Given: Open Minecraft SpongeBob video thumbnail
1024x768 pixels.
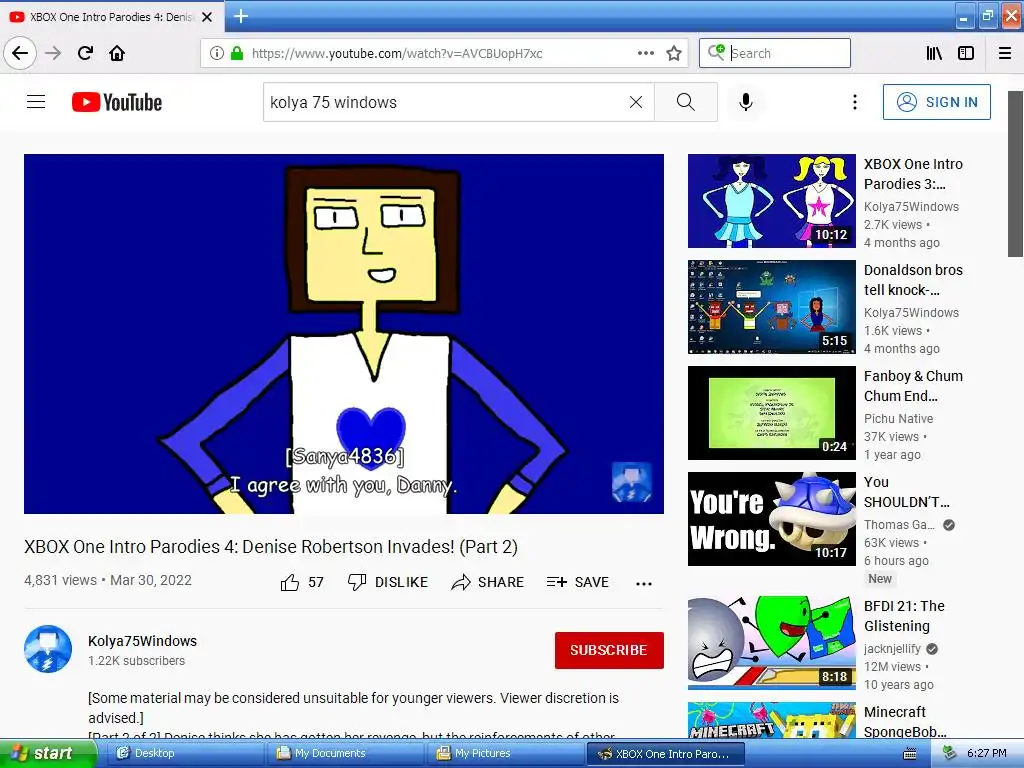Looking at the screenshot, I should pyautogui.click(x=772, y=720).
